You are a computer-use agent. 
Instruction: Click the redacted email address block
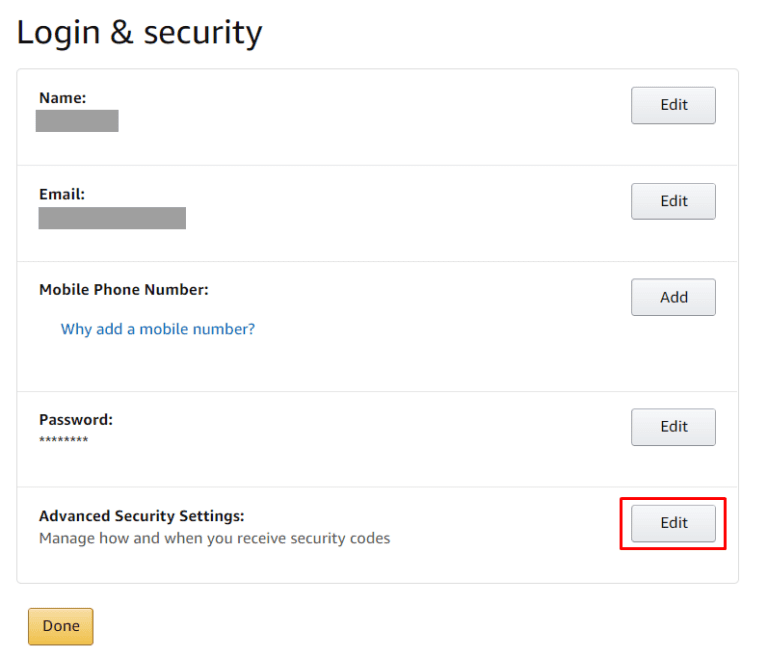(112, 218)
